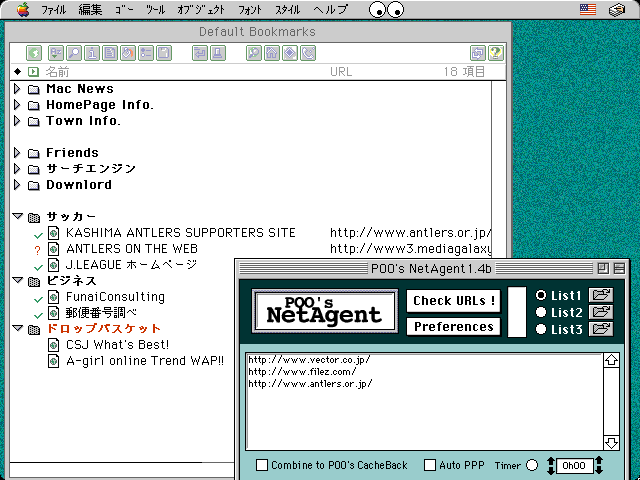The width and height of the screenshot is (640, 480).
Task: Click the eyes icon in menu bar
Action: click(x=386, y=10)
